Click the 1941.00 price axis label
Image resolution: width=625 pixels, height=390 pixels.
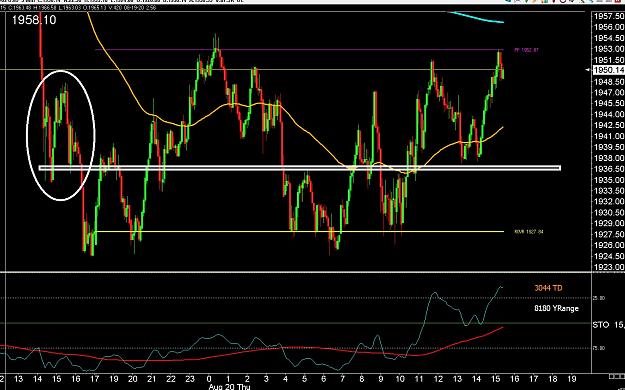609,136
